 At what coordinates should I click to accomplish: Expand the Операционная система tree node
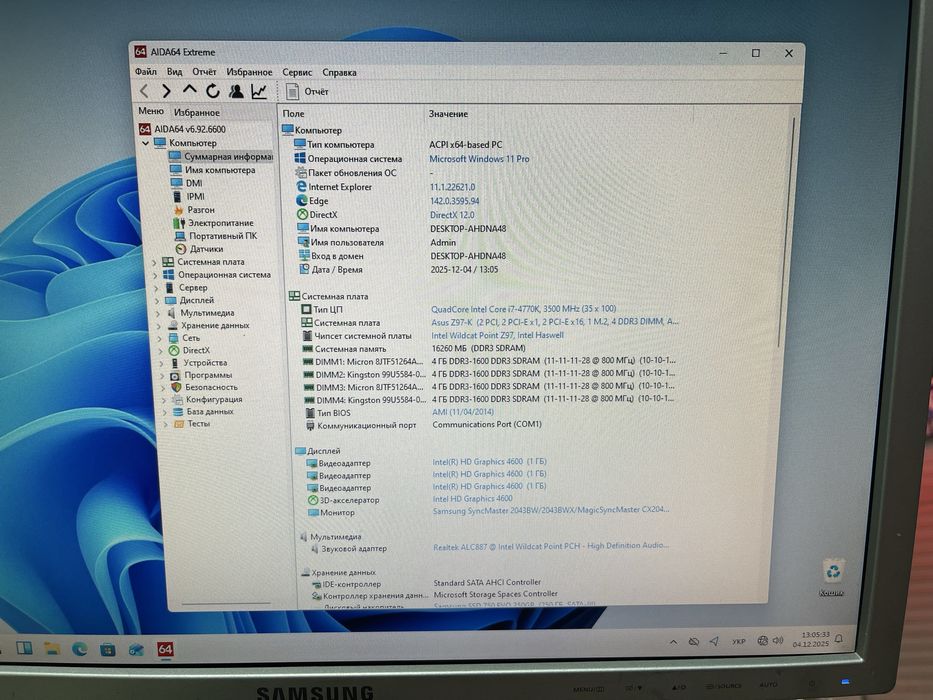[x=155, y=276]
